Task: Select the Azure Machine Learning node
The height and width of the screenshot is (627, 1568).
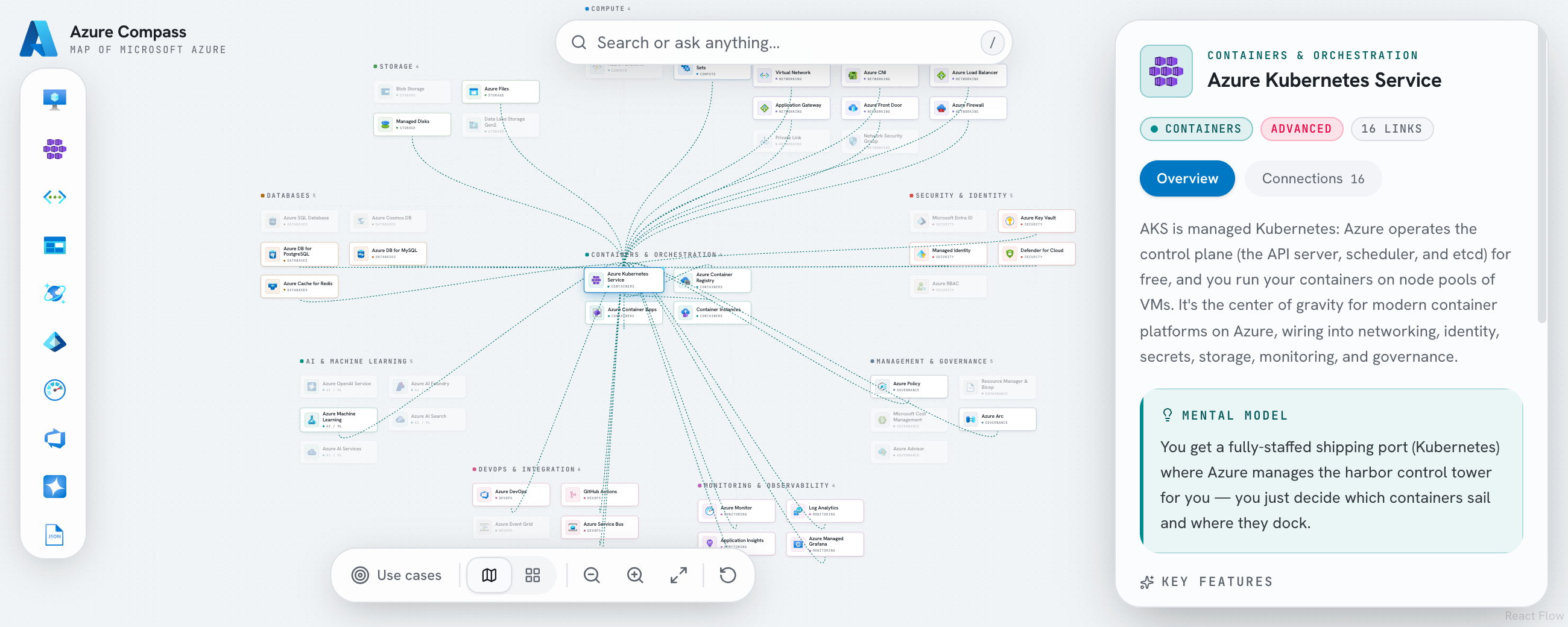Action: coord(338,420)
